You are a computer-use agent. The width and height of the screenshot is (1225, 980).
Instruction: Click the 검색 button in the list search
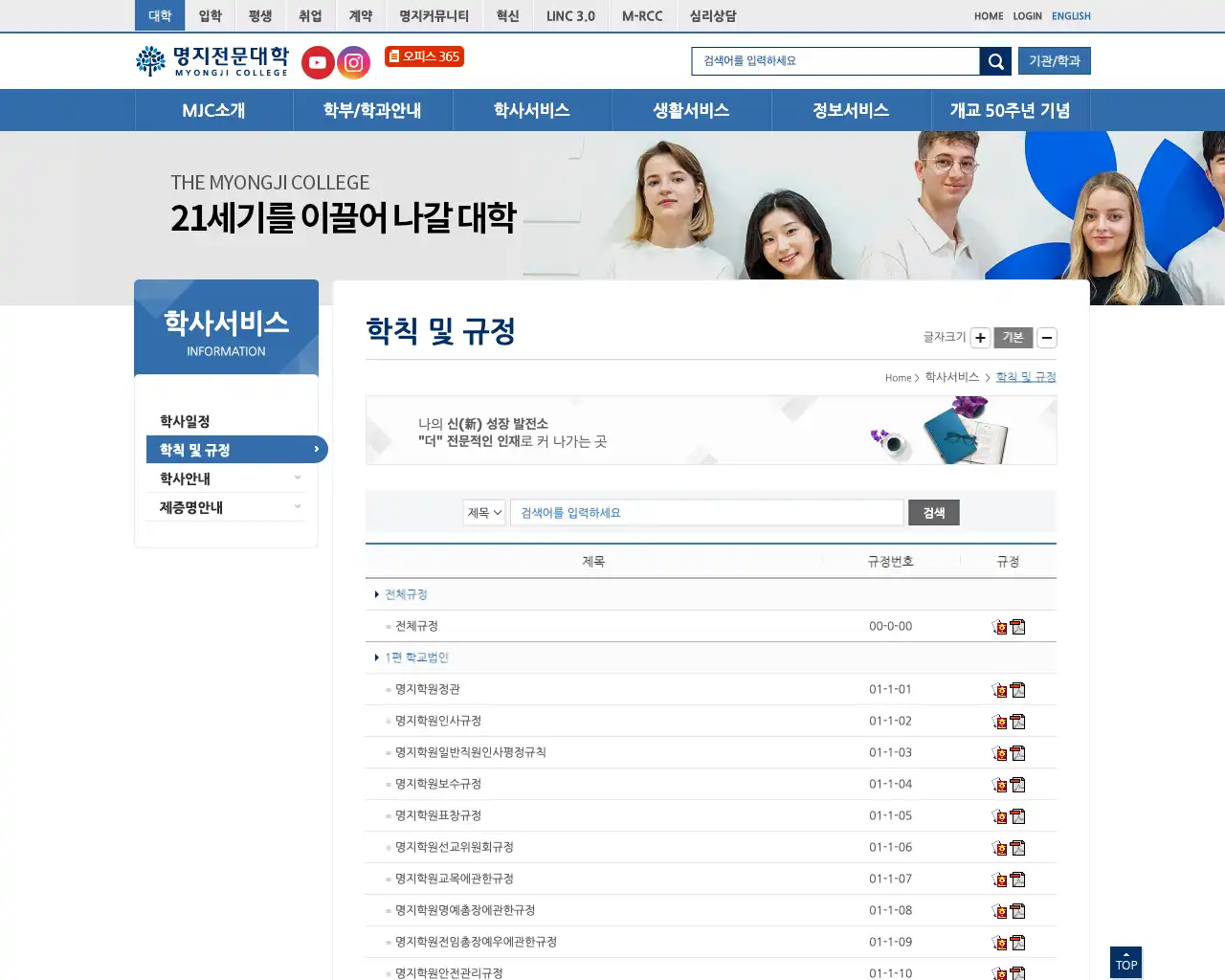[934, 513]
